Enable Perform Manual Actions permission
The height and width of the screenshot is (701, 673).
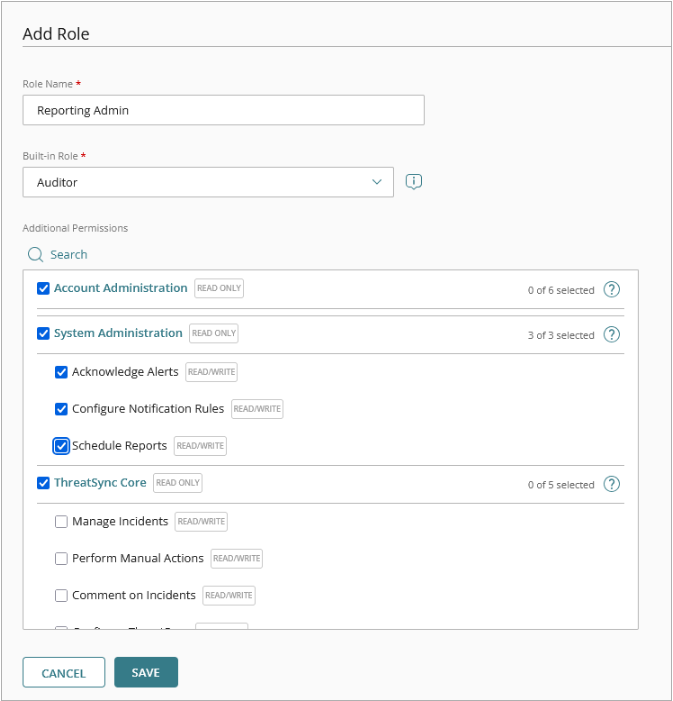[x=61, y=559]
